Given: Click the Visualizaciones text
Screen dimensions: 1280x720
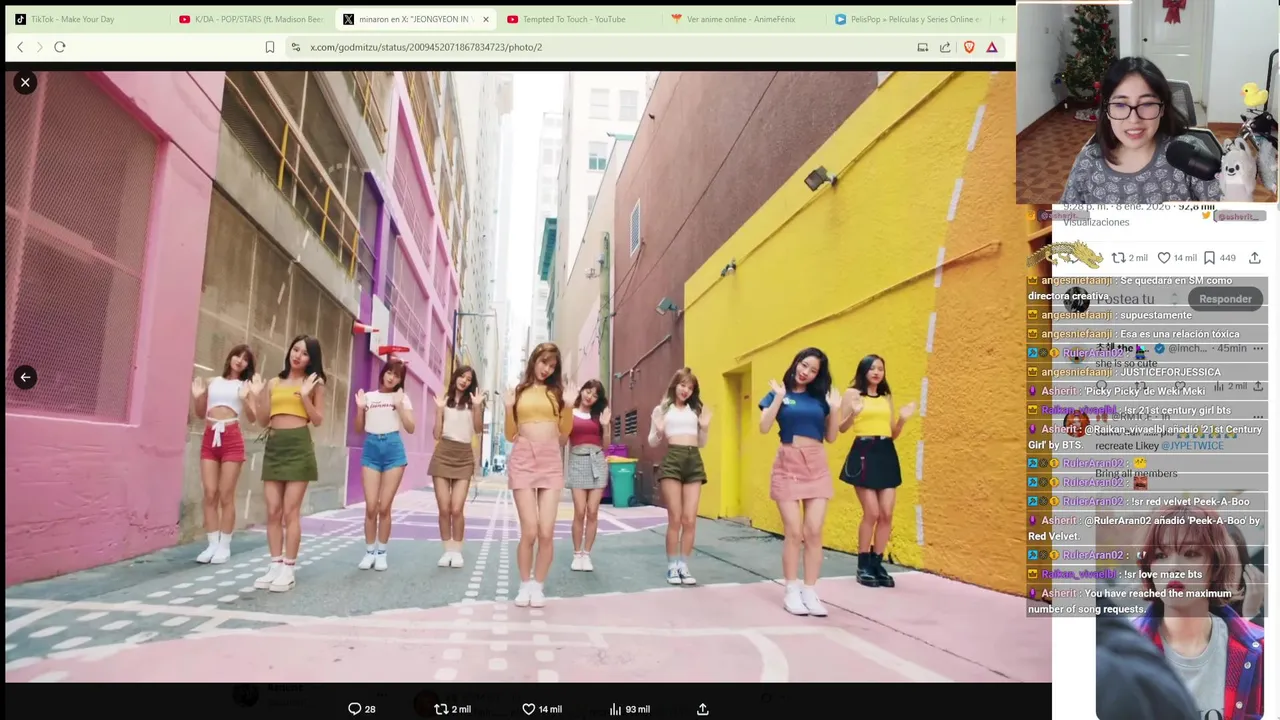Looking at the screenshot, I should pyautogui.click(x=1096, y=222).
